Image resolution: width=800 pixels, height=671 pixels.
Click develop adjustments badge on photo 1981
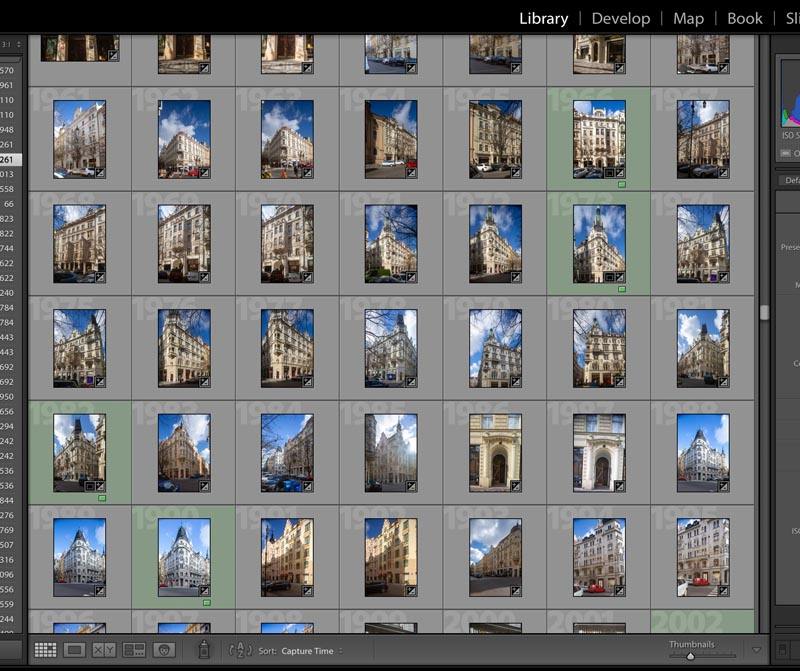723,382
